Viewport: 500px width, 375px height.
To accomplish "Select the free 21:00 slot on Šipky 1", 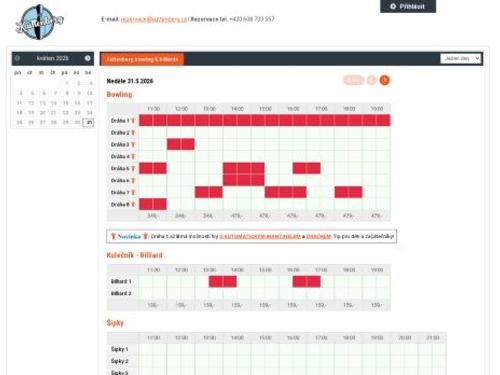I will [x=425, y=349].
